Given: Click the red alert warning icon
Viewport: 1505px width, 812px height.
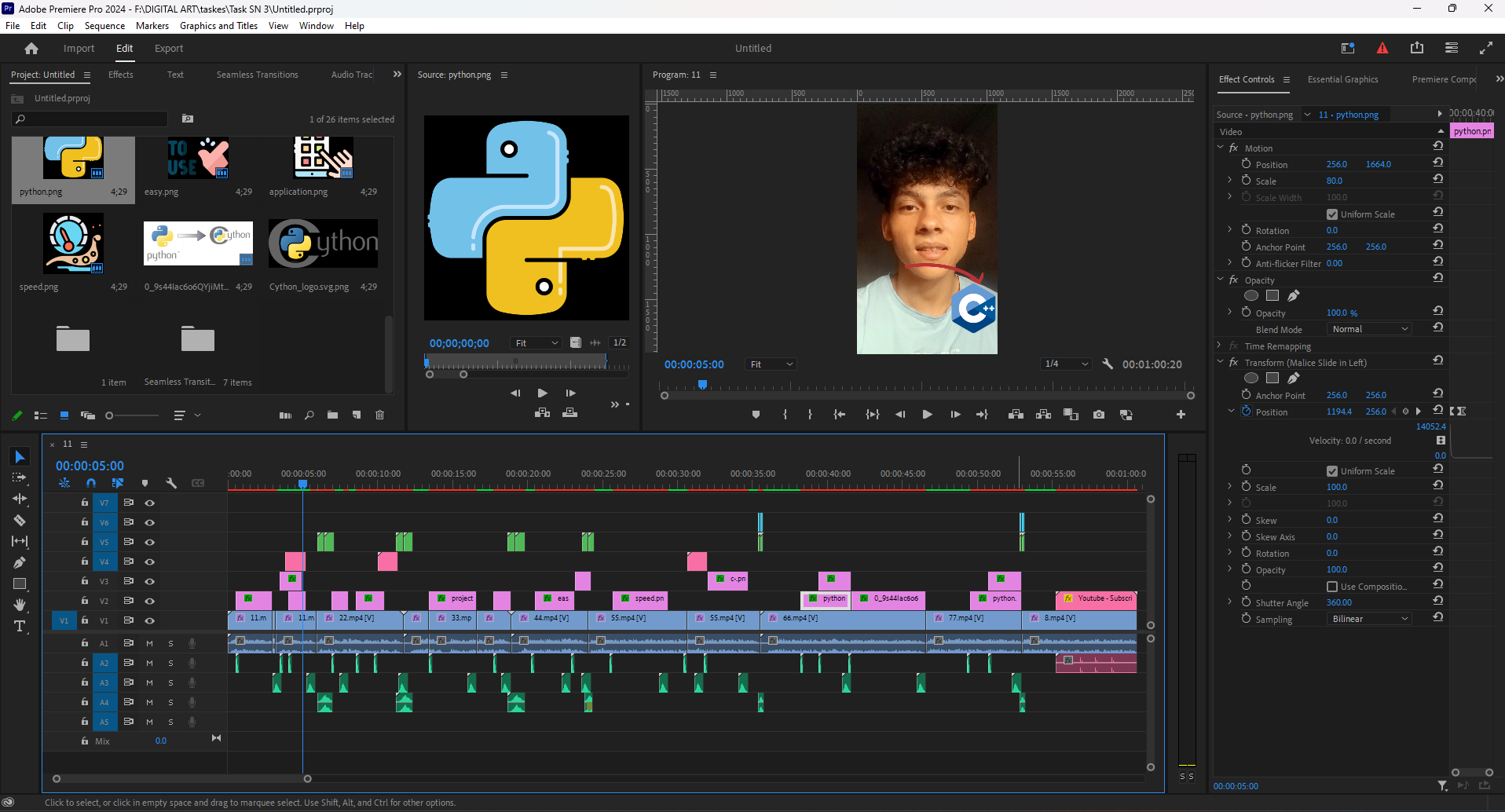Looking at the screenshot, I should click(x=1382, y=48).
